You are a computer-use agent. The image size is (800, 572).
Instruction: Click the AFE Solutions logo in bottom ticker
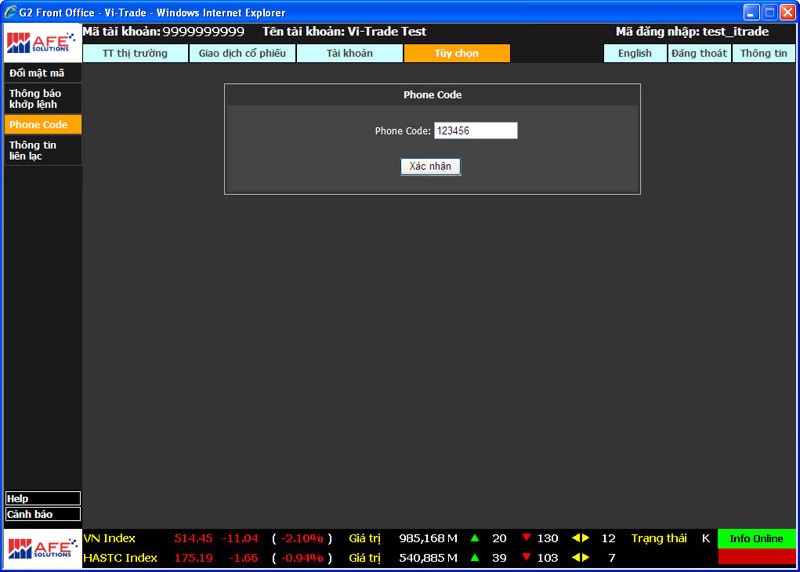[41, 549]
